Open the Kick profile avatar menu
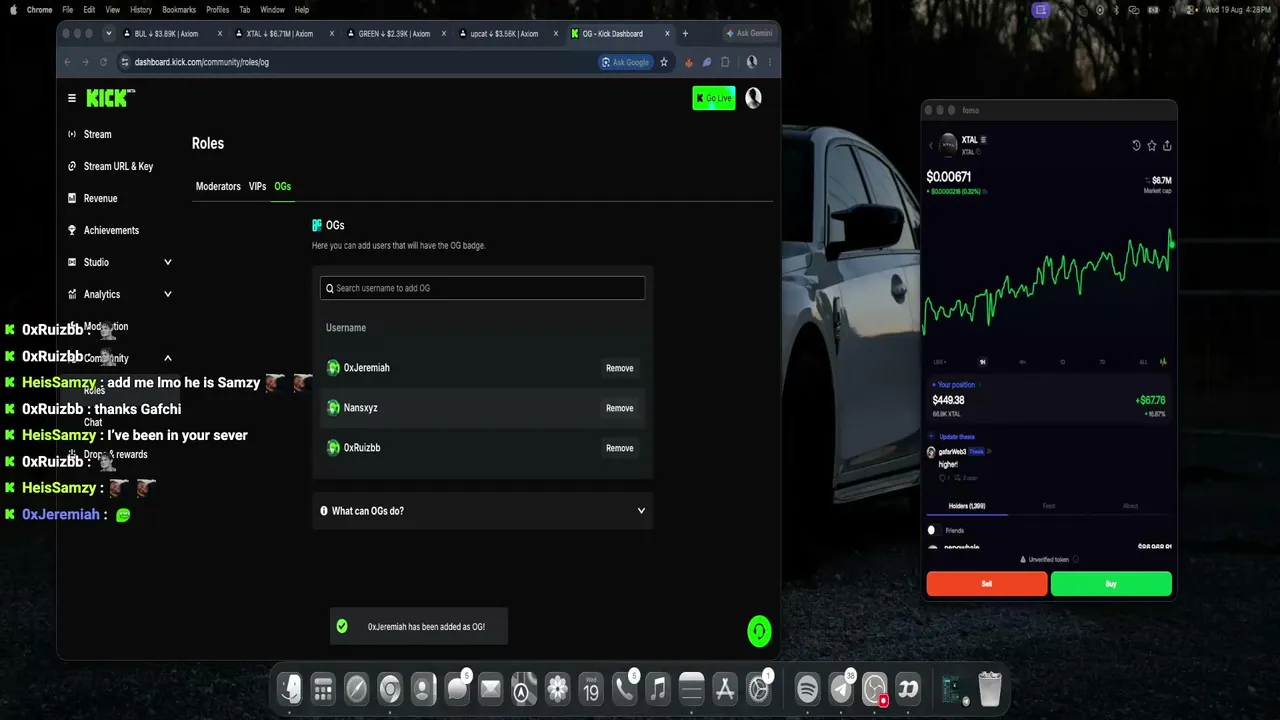Viewport: 1280px width, 720px height. point(753,97)
